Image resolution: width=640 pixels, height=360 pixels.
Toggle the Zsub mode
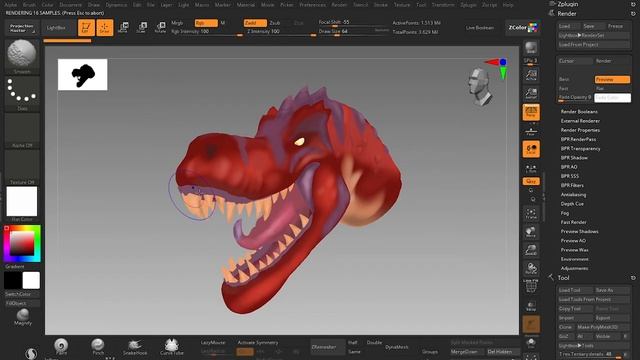[275, 23]
